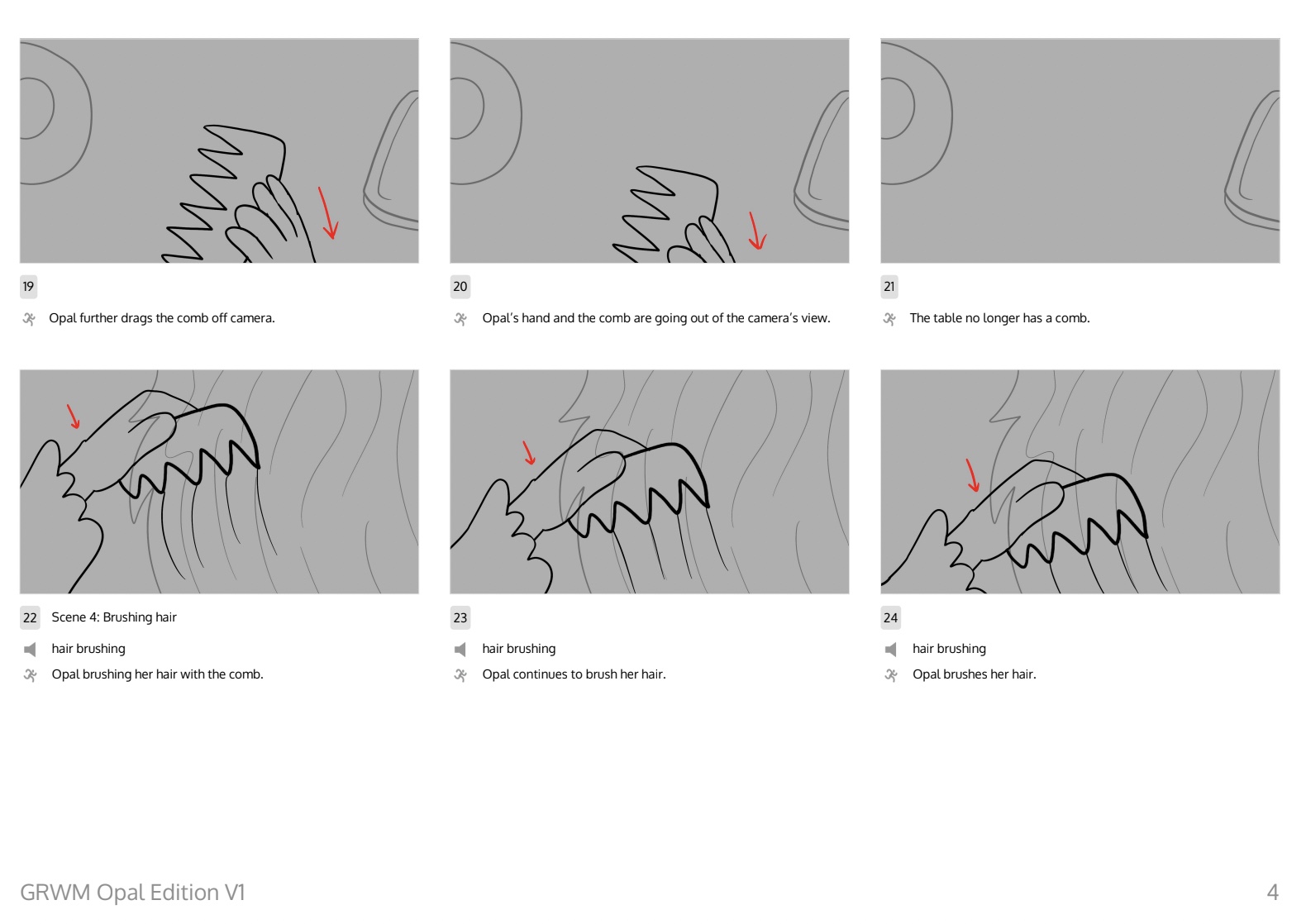
Task: Select the empty table frame 21 thumbnail
Action: tap(1080, 150)
